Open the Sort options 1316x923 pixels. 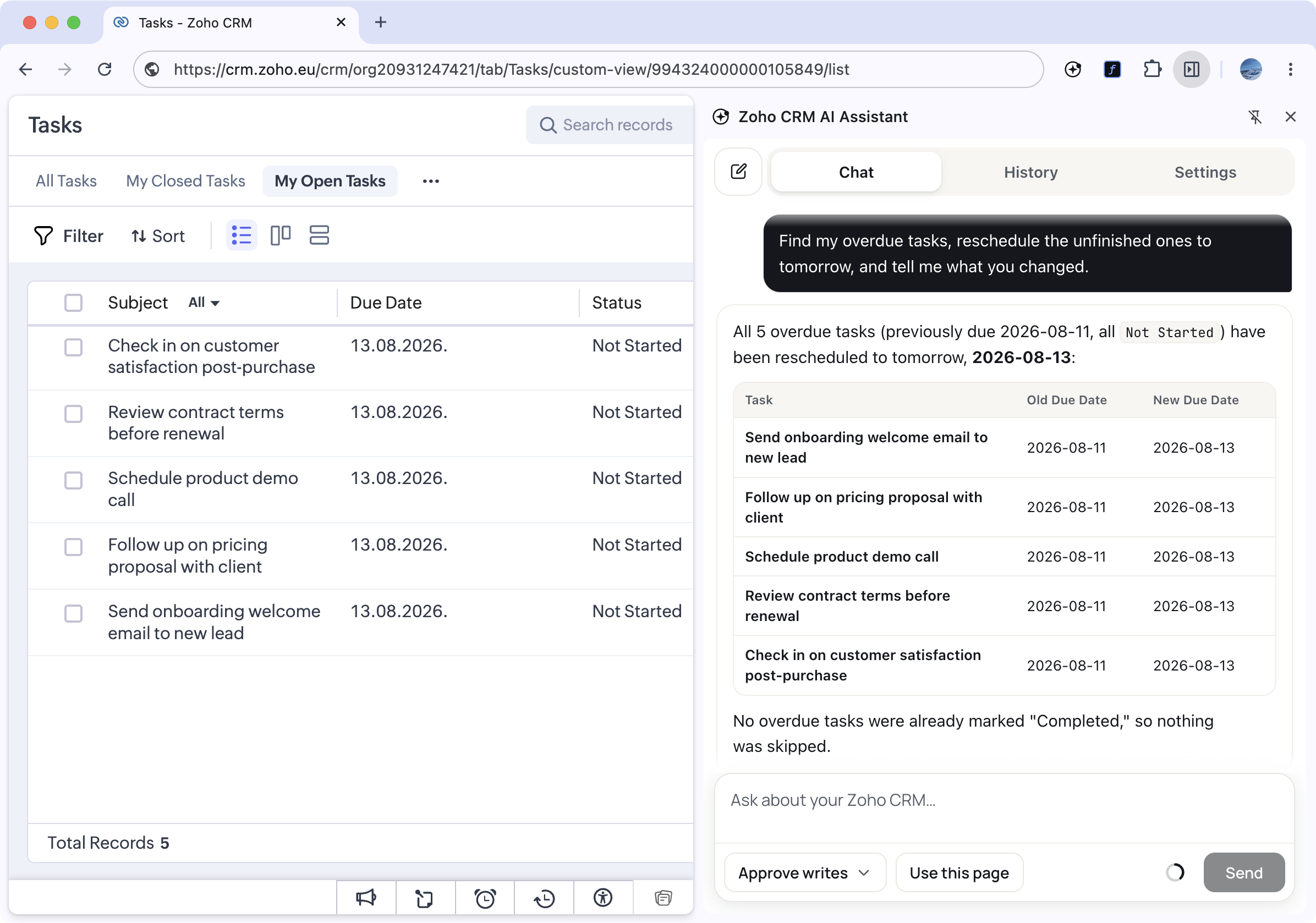(157, 235)
